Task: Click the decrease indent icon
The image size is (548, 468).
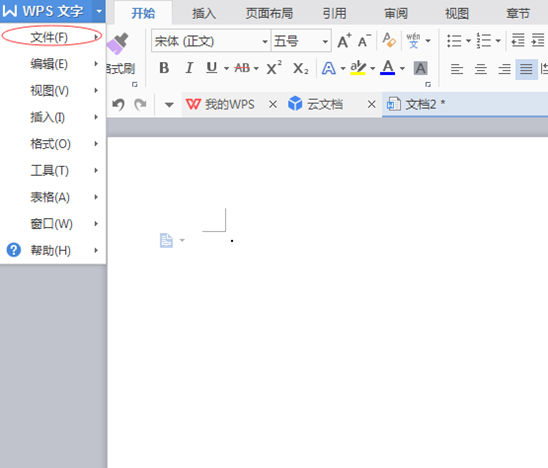Action: [x=518, y=40]
